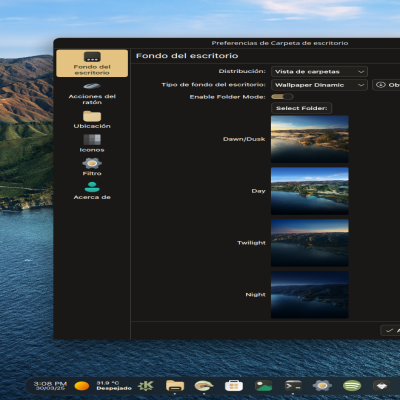Open the software store briefcase icon
The image size is (400, 400).
(234, 386)
